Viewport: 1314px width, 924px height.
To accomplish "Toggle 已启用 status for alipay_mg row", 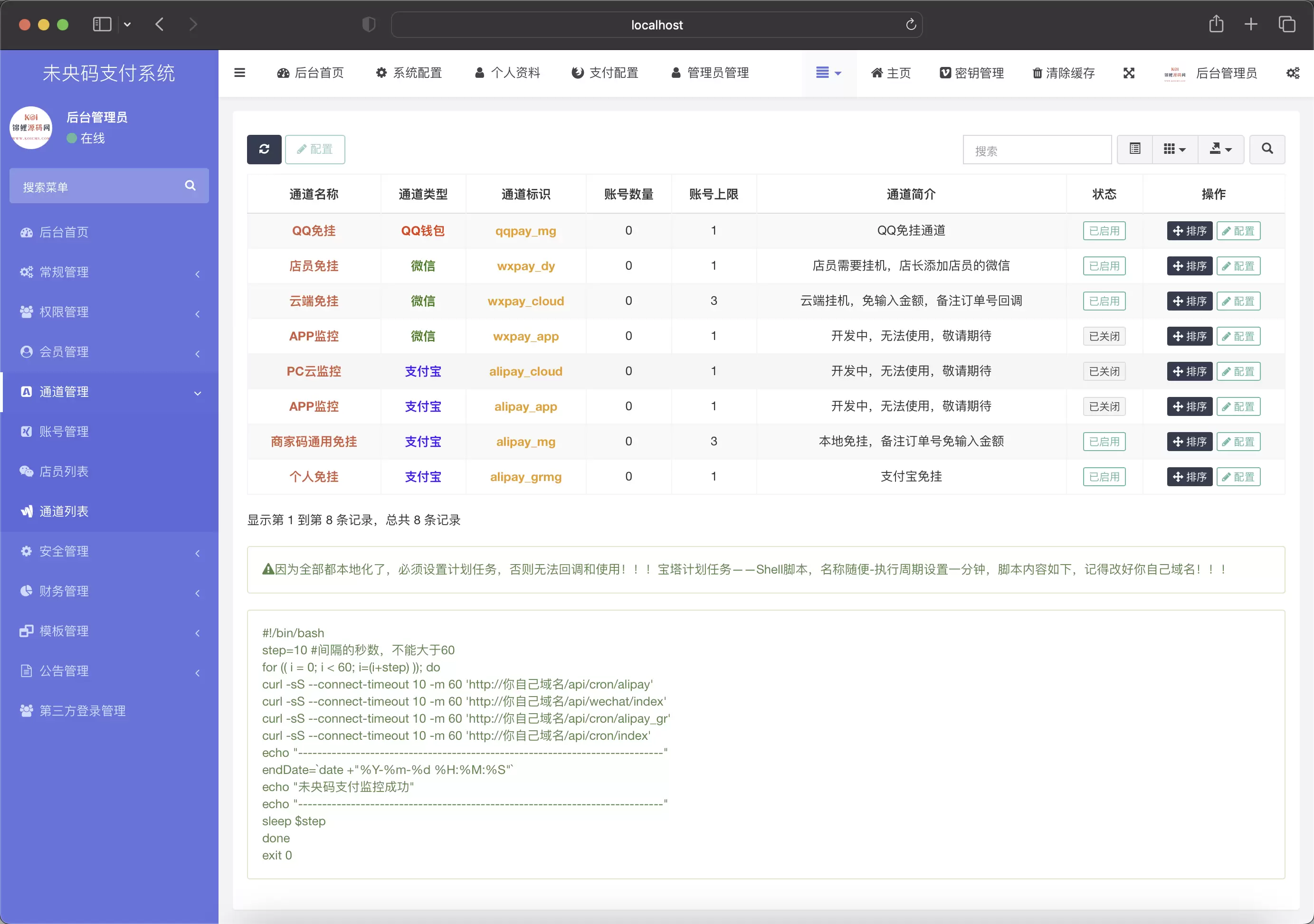I will click(x=1104, y=442).
